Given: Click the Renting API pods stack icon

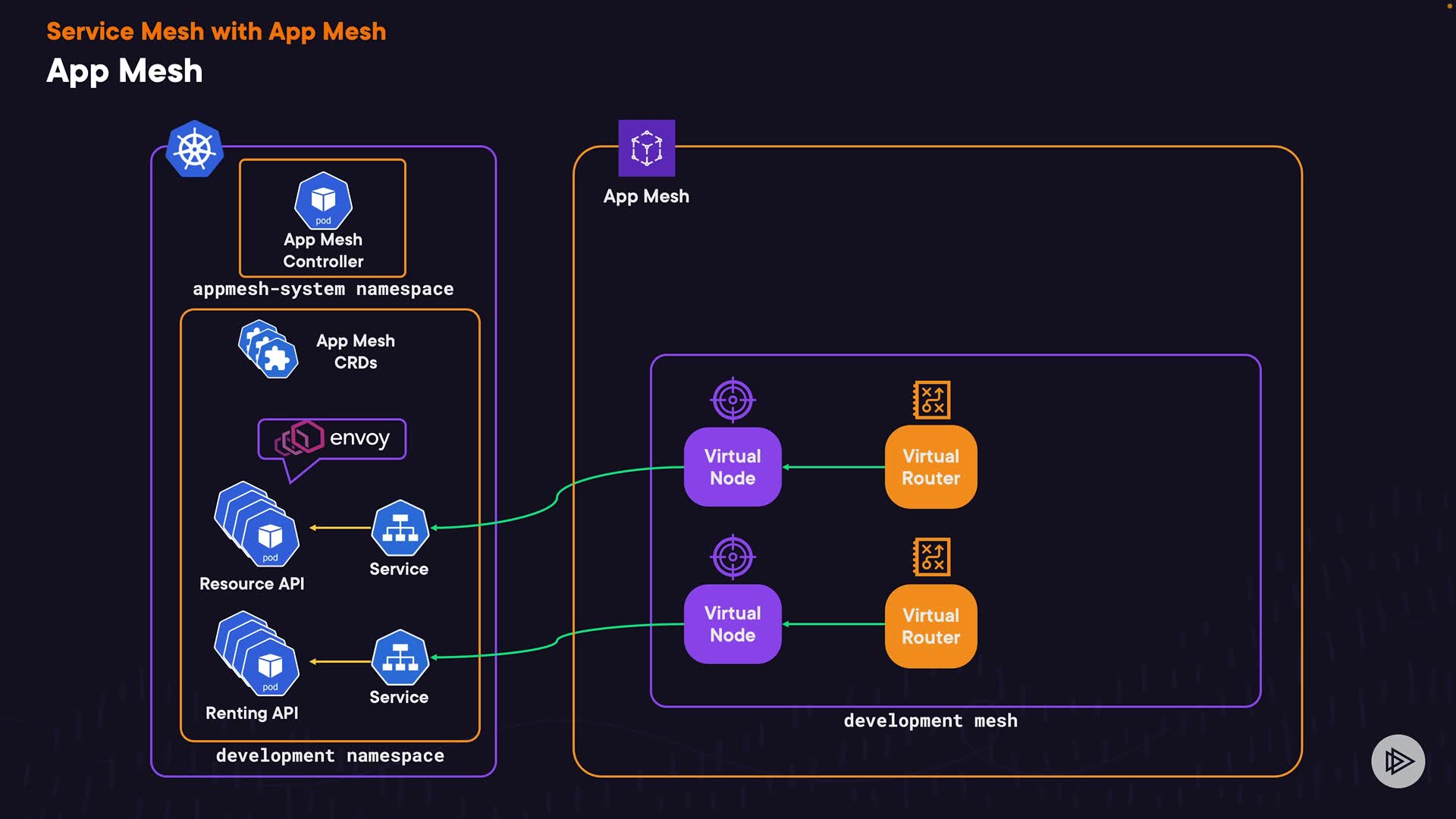Looking at the screenshot, I should pos(257,654).
